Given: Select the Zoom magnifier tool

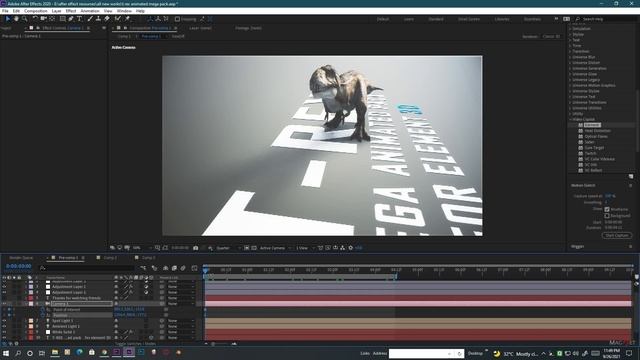Looking at the screenshot, I should point(24,19).
